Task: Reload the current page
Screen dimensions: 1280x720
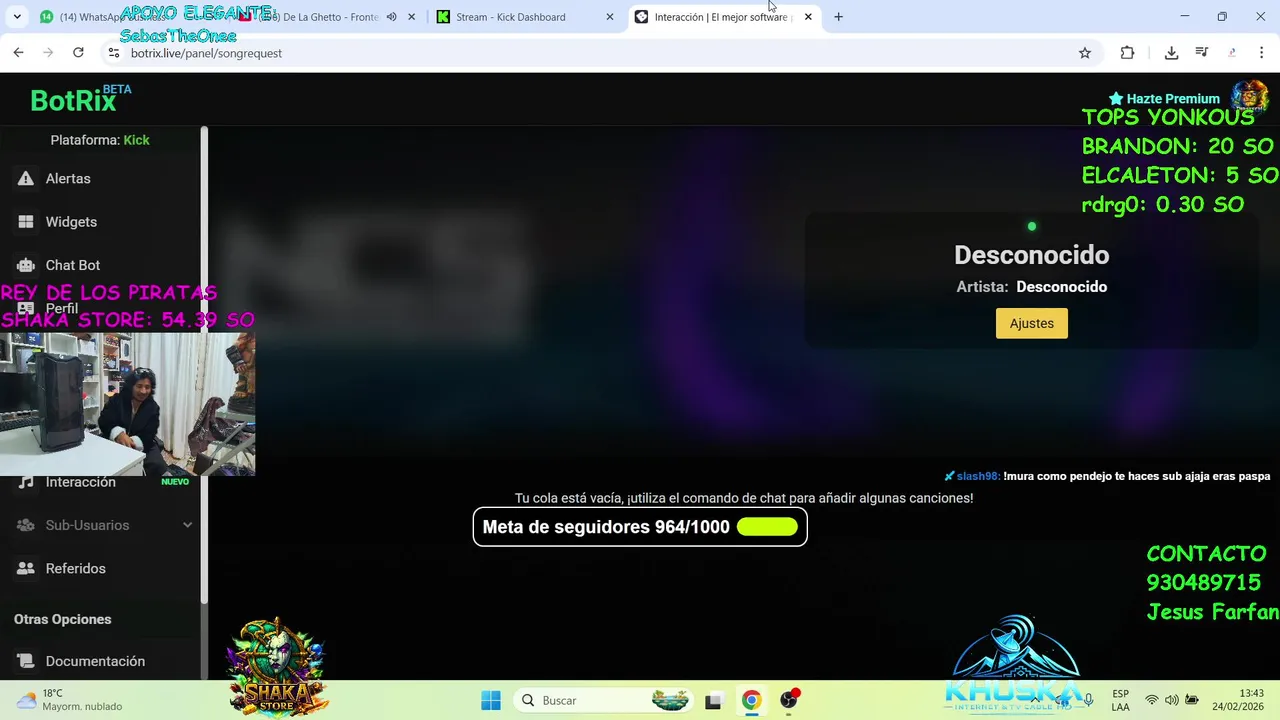Action: (x=78, y=53)
